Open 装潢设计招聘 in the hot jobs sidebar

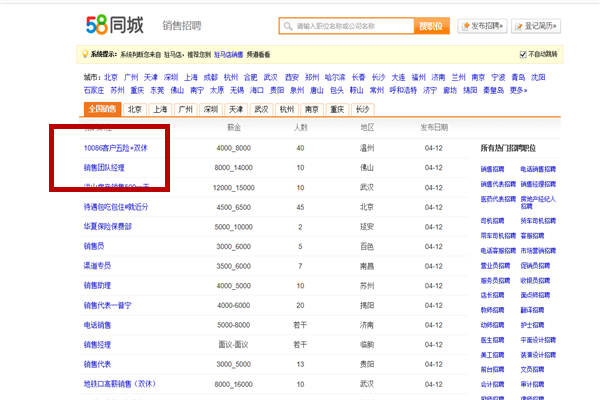[538, 355]
